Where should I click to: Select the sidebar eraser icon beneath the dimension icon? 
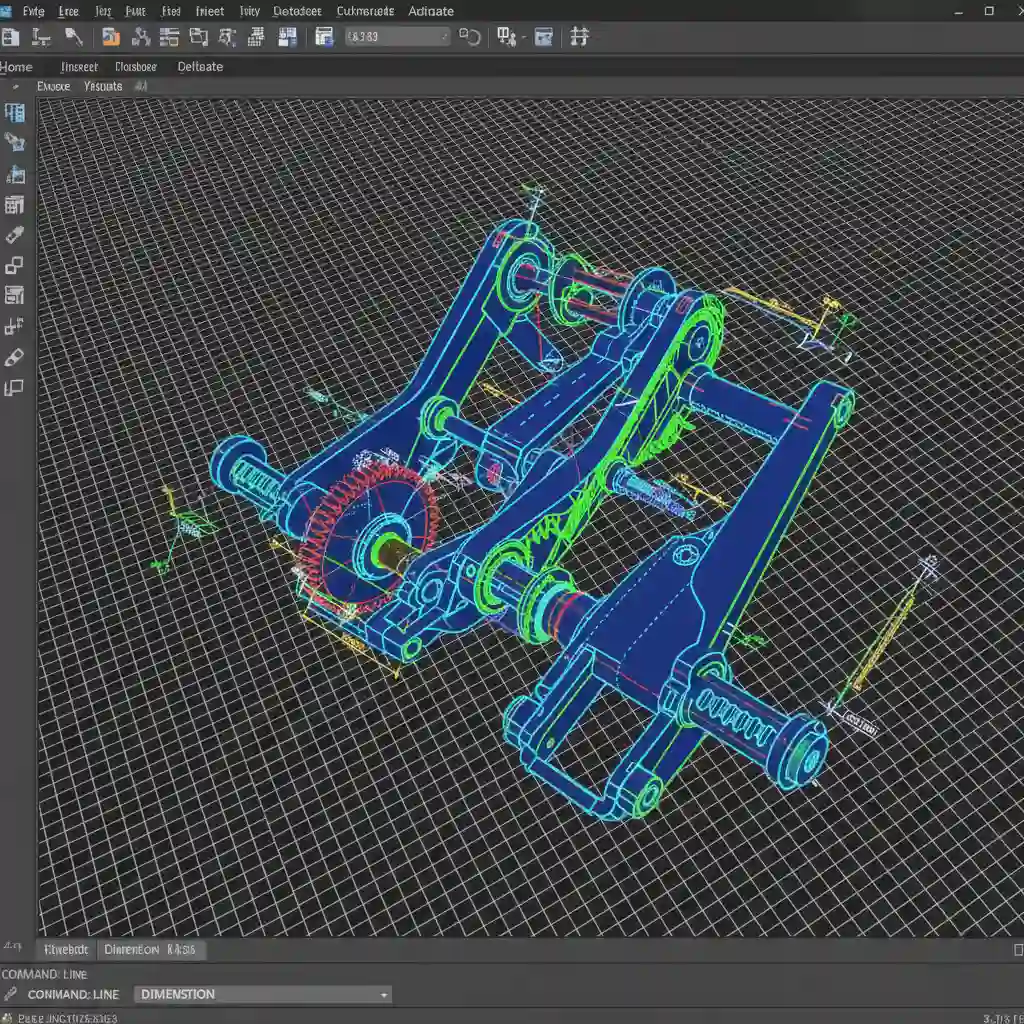coord(14,357)
